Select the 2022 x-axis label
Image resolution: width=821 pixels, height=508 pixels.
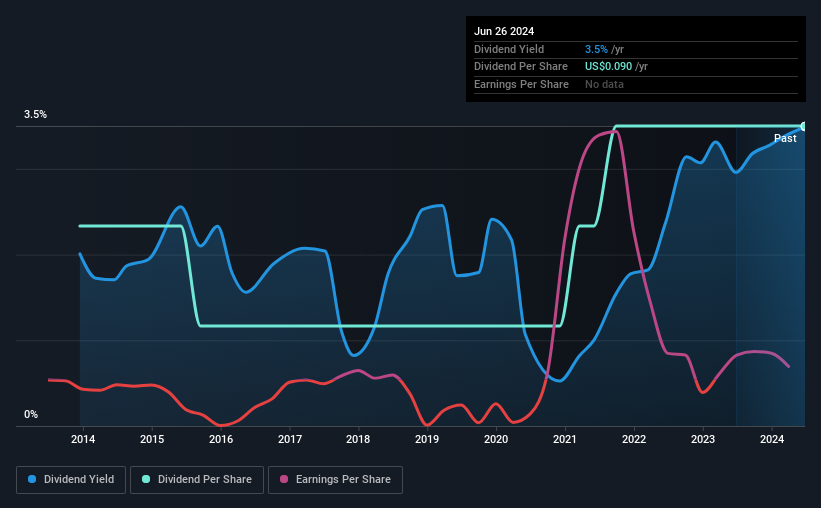click(634, 439)
